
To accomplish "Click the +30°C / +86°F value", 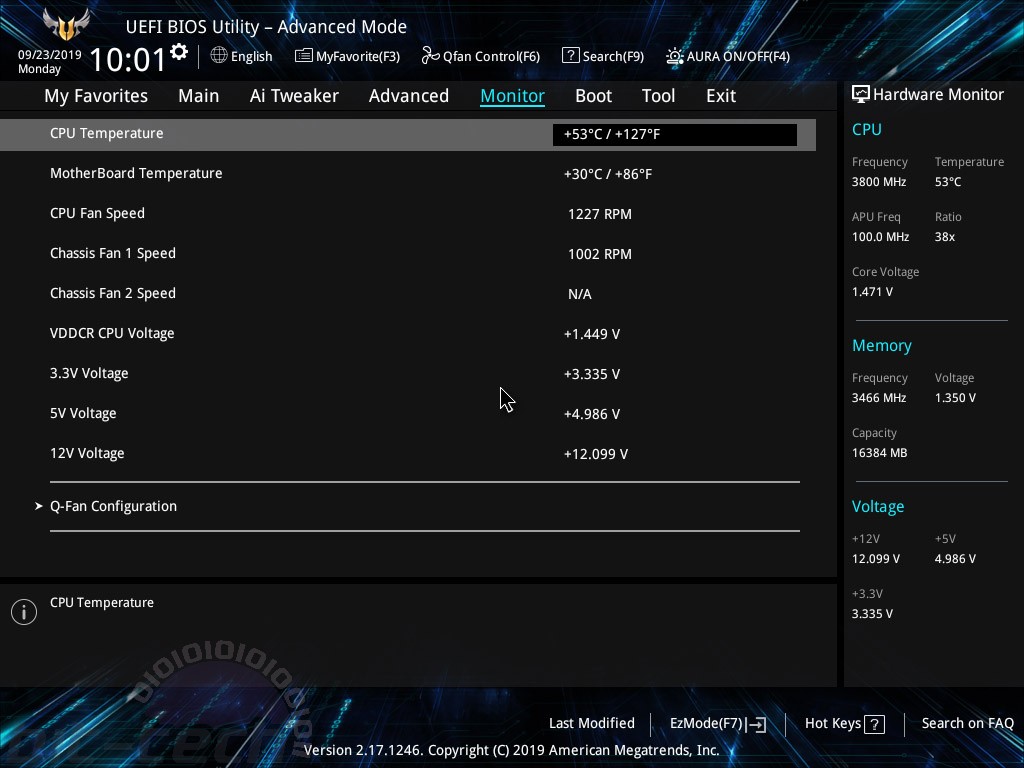I will pyautogui.click(x=607, y=174).
